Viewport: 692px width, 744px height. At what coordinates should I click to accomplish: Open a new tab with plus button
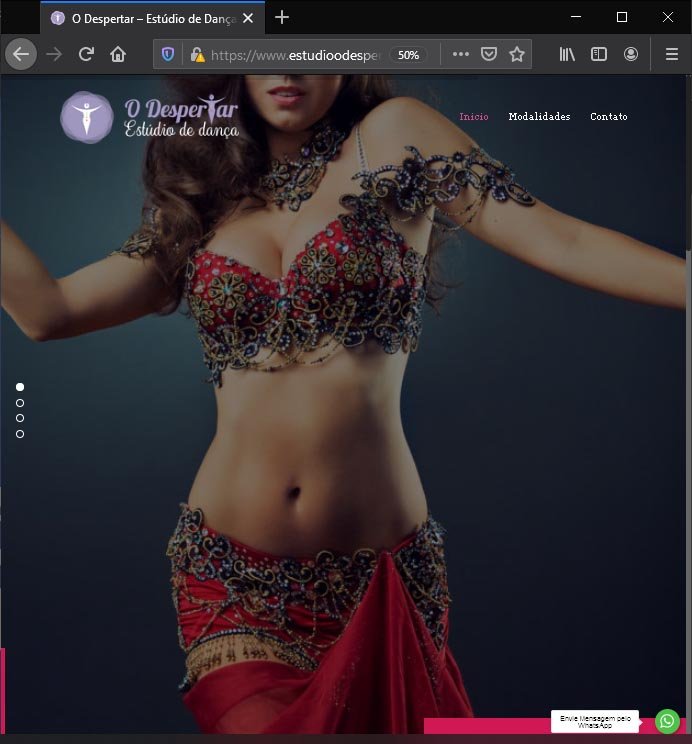click(x=282, y=17)
